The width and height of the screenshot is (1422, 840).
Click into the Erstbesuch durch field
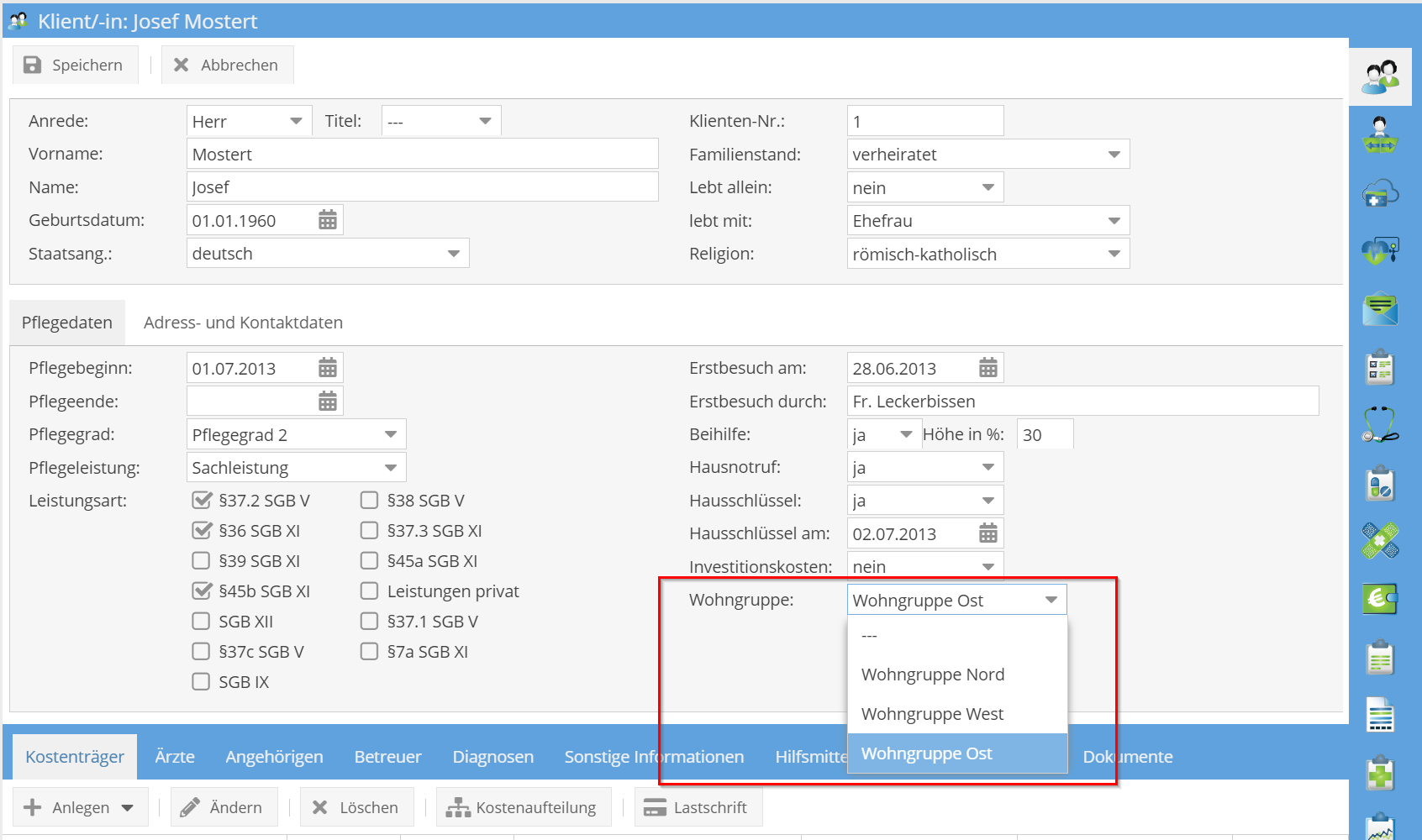(x=1082, y=402)
